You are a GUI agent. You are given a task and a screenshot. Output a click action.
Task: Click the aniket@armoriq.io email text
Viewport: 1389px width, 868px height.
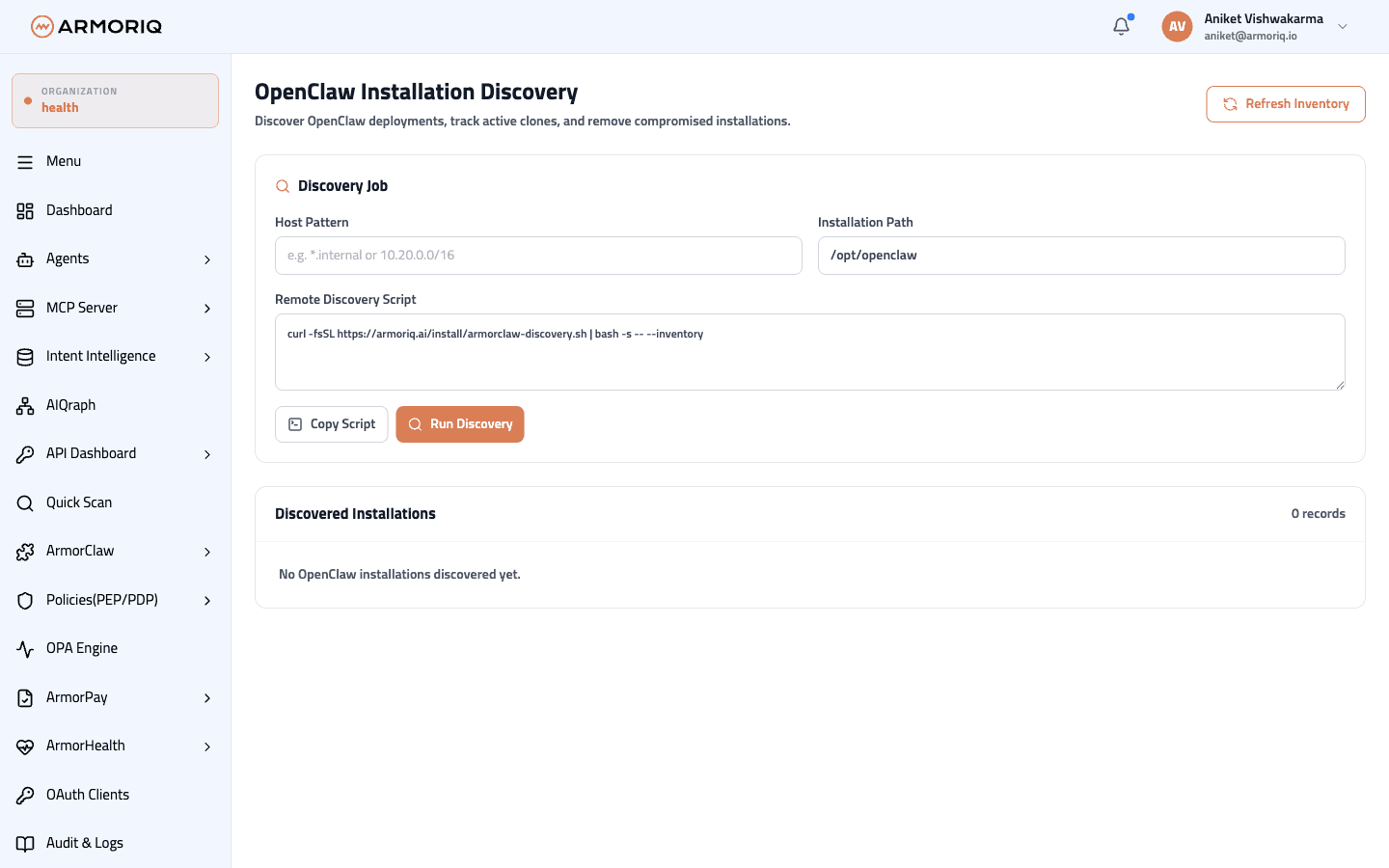(1250, 36)
